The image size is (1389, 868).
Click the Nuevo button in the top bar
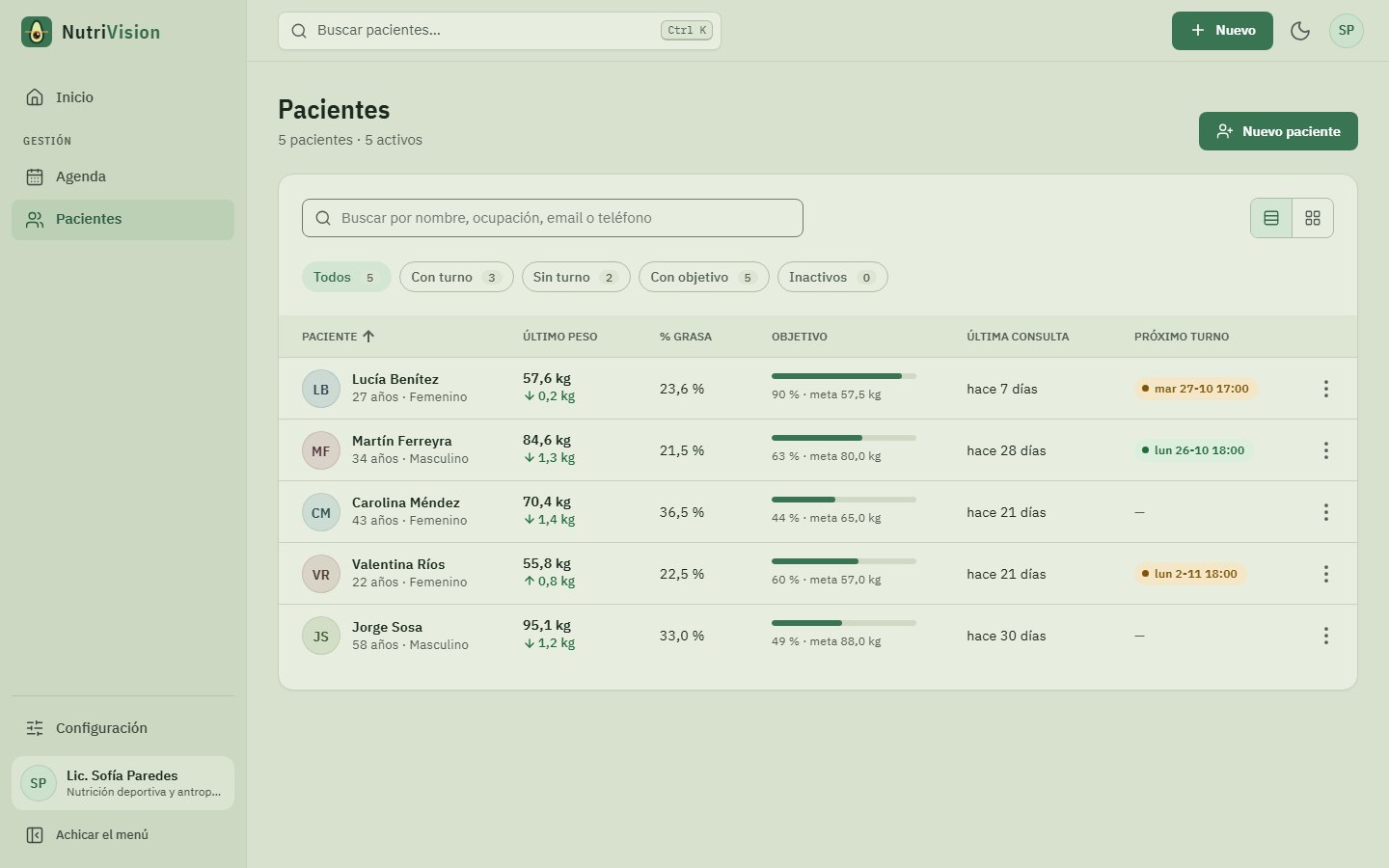[1222, 31]
